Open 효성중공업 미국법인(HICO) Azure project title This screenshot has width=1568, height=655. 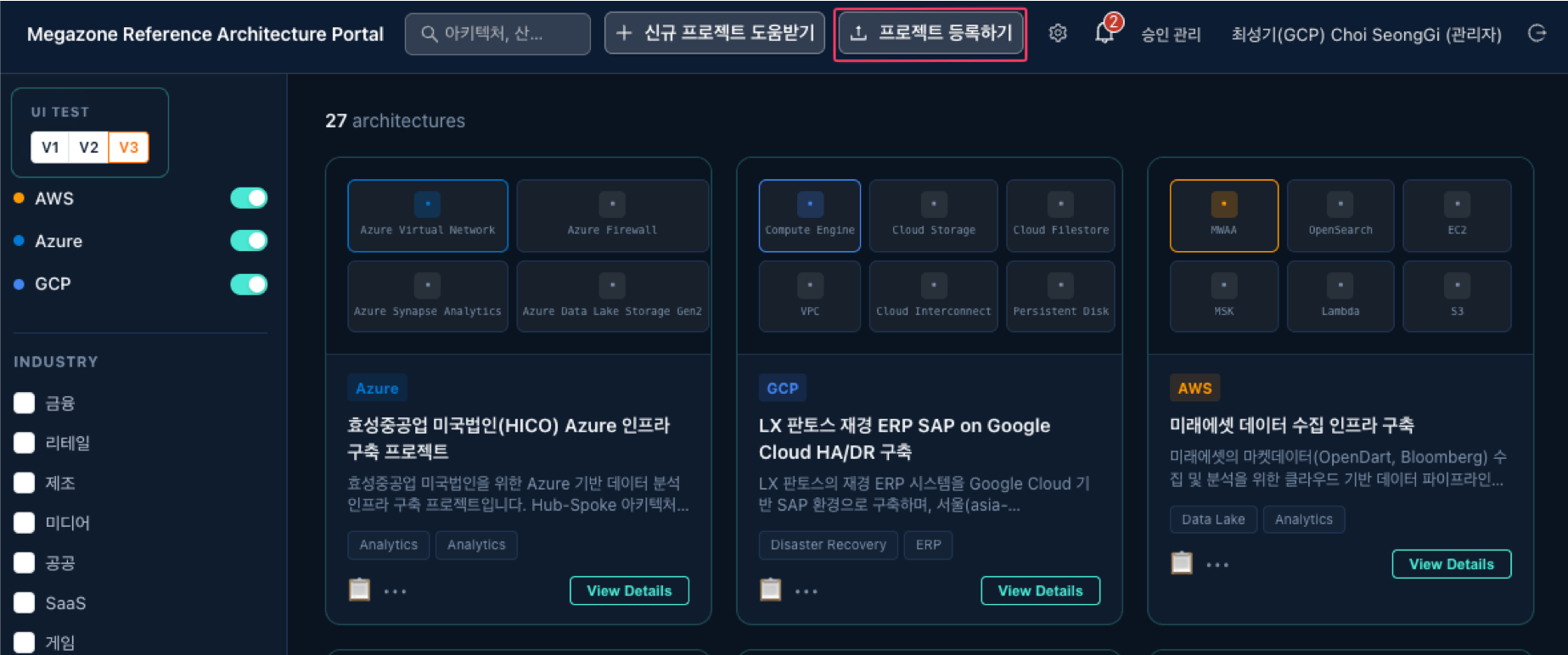(509, 438)
